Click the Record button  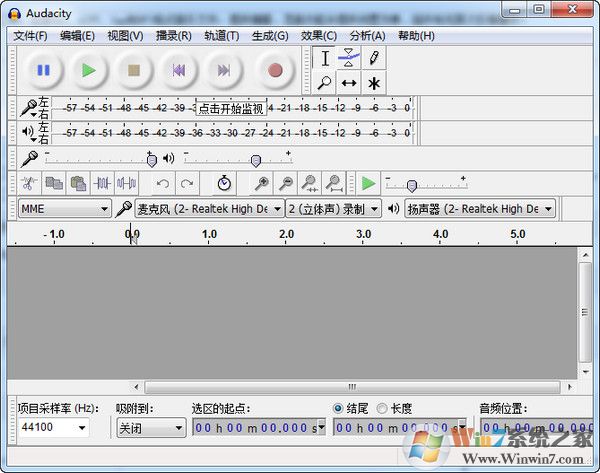(275, 70)
